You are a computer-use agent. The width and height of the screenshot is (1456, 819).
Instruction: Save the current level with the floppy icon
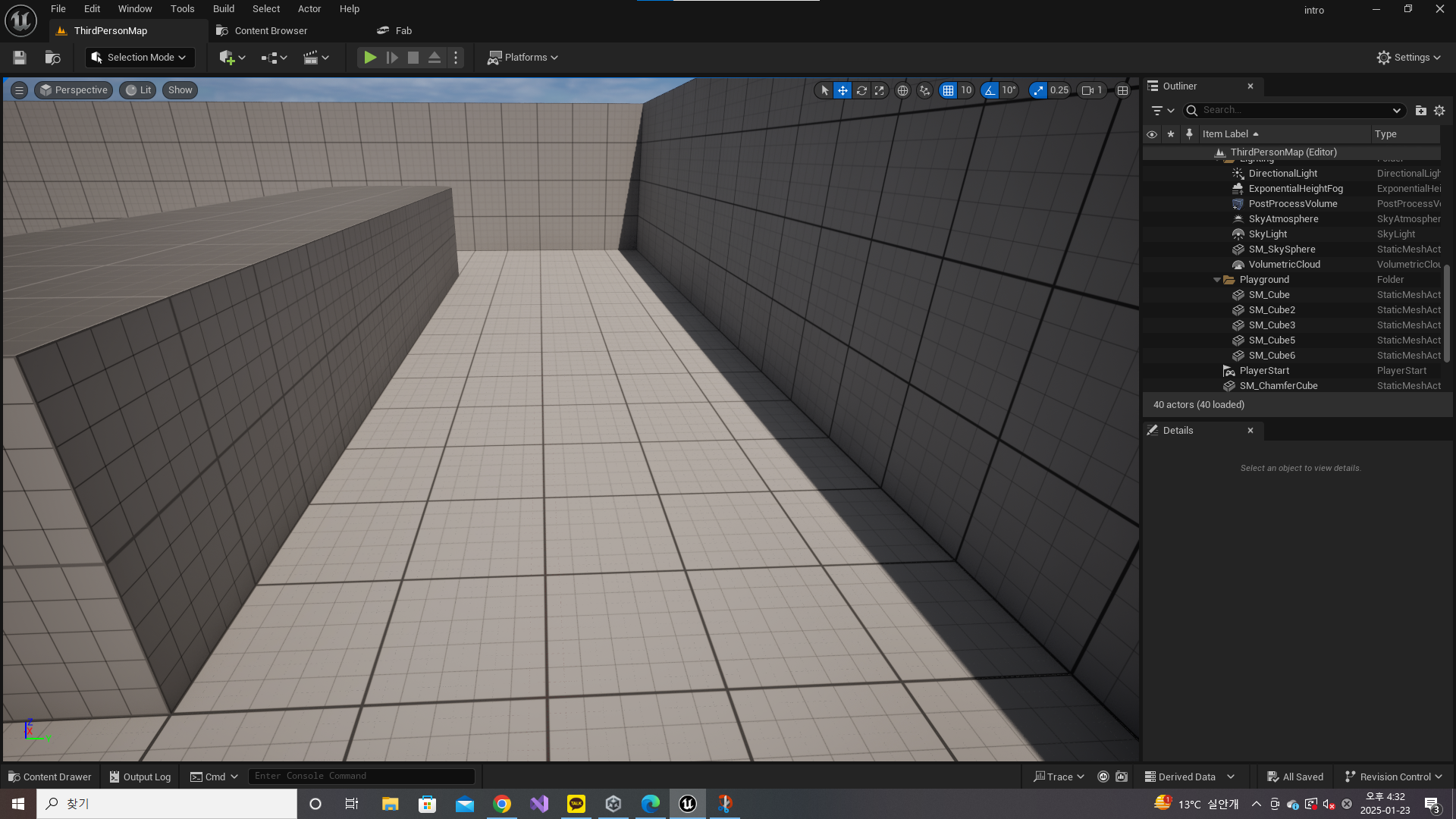[x=20, y=58]
